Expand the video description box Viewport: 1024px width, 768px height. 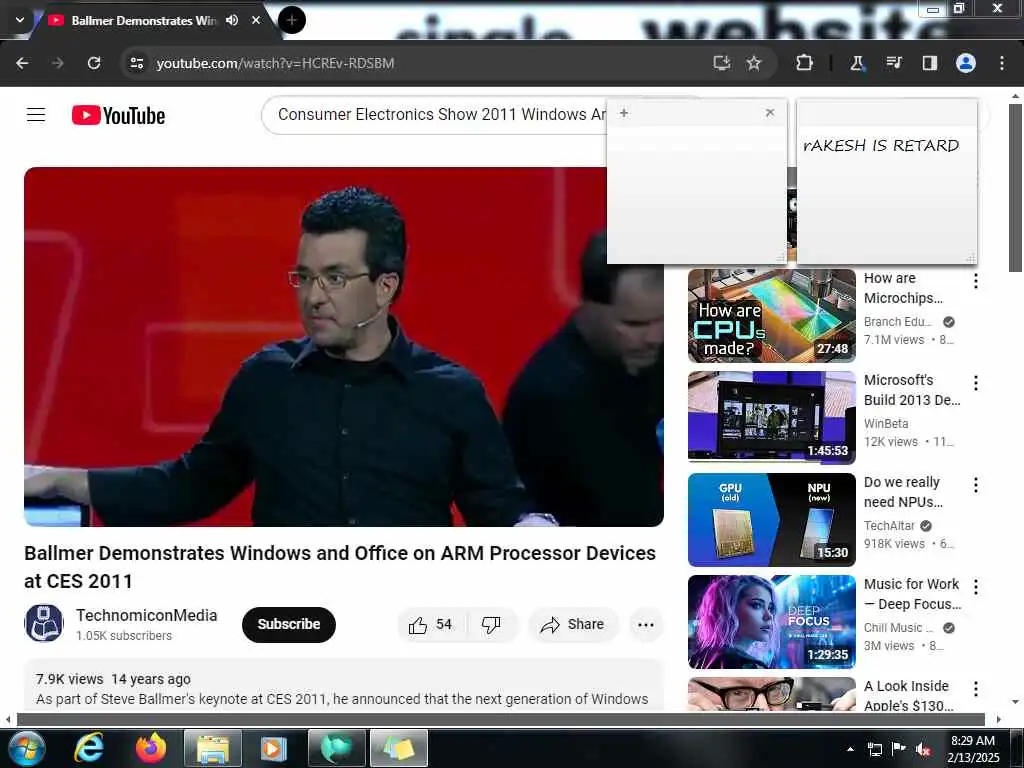click(x=344, y=684)
